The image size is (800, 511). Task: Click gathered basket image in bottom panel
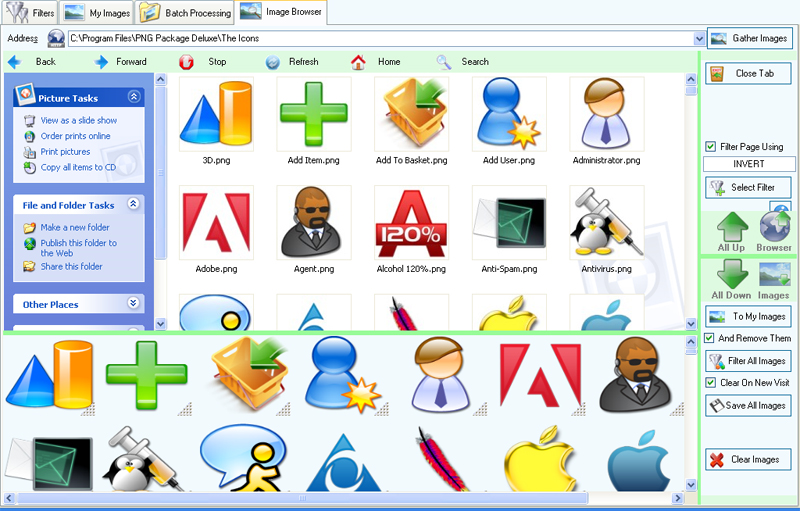249,374
